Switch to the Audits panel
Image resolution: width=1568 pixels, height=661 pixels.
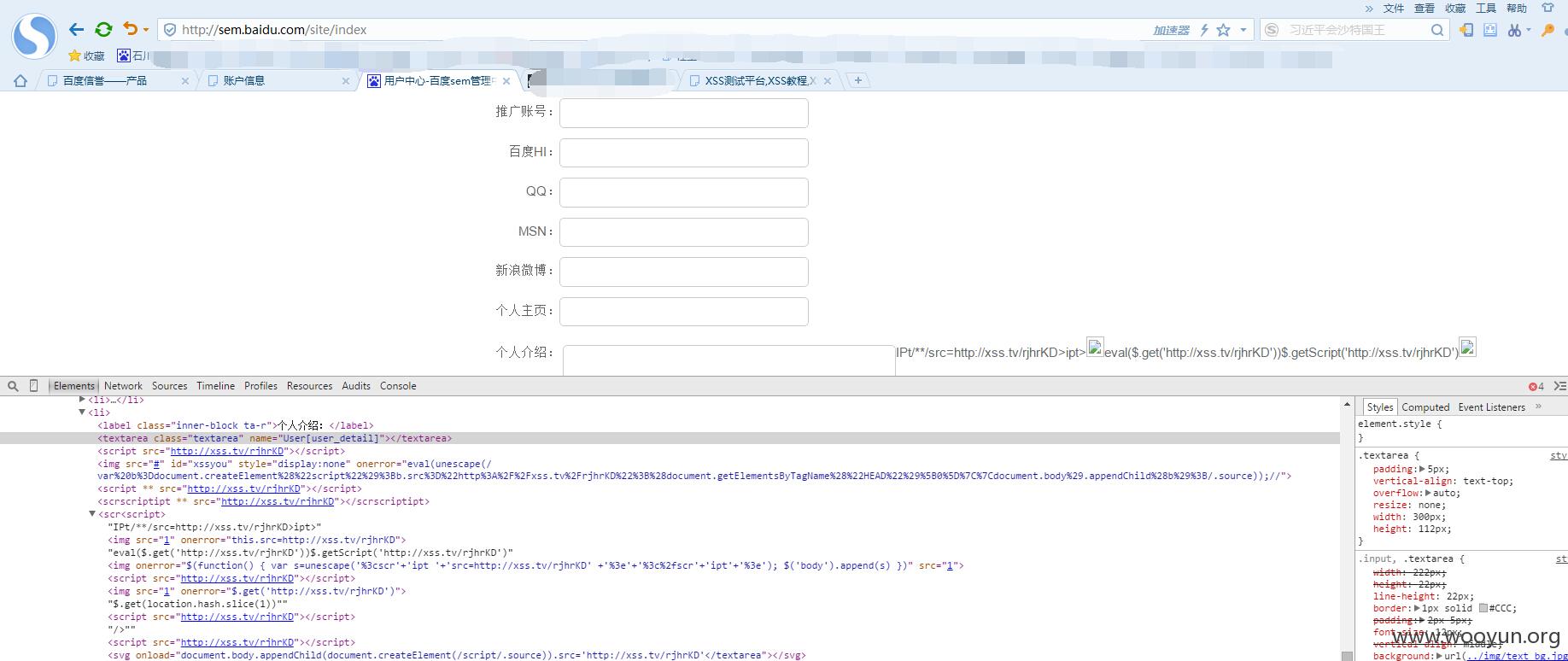click(x=356, y=386)
